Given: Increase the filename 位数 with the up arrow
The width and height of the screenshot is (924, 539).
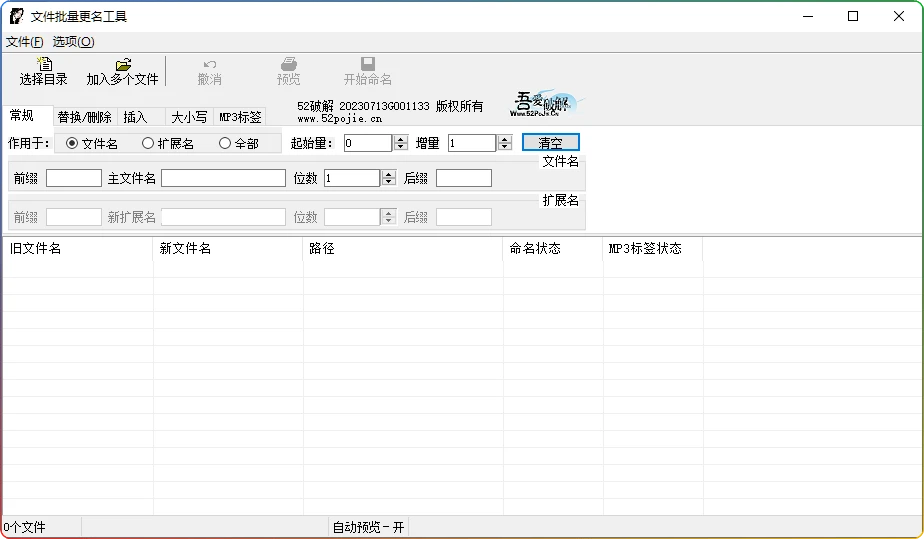Looking at the screenshot, I should 388,174.
